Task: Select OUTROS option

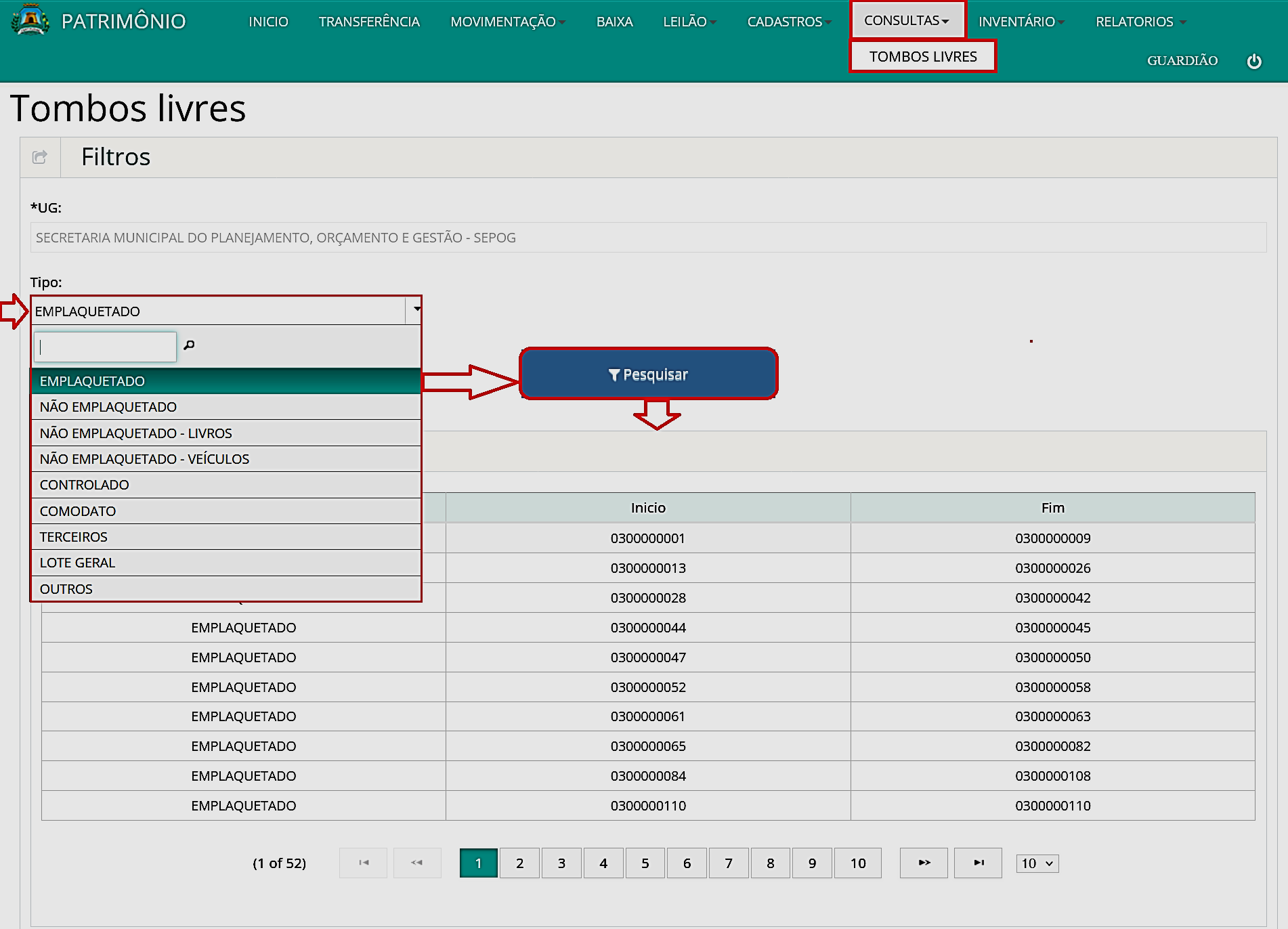Action: tap(226, 589)
